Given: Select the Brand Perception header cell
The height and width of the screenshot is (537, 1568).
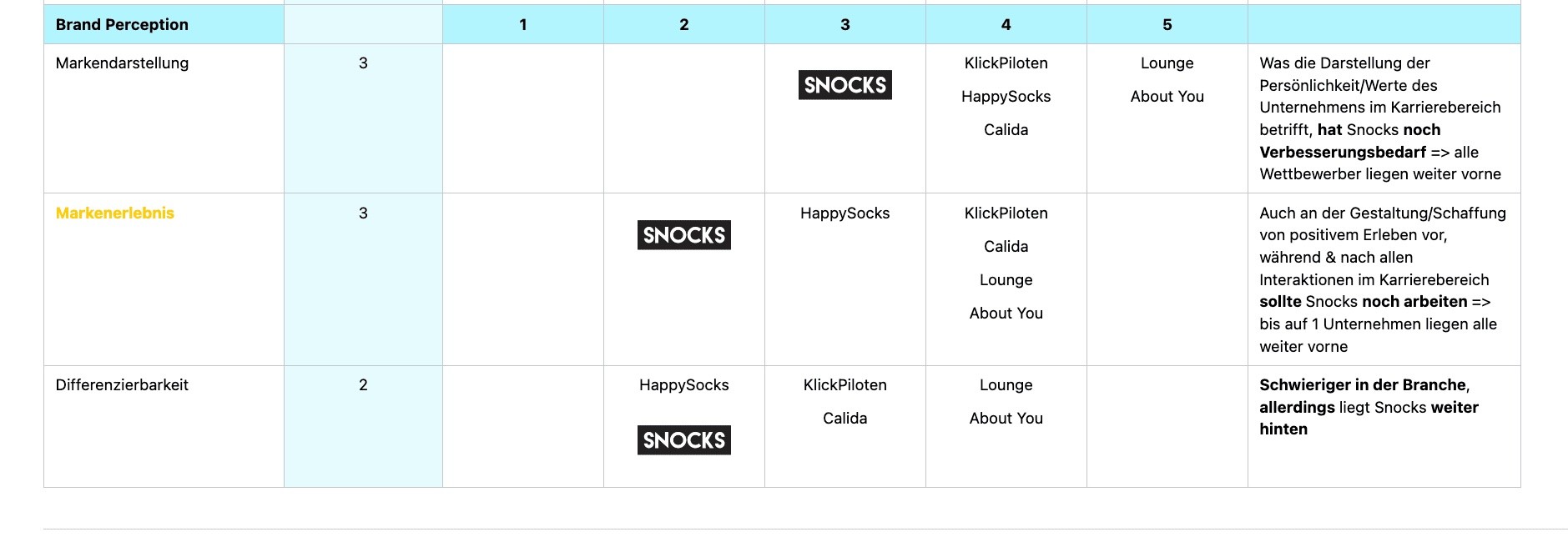Looking at the screenshot, I should pos(122,25).
